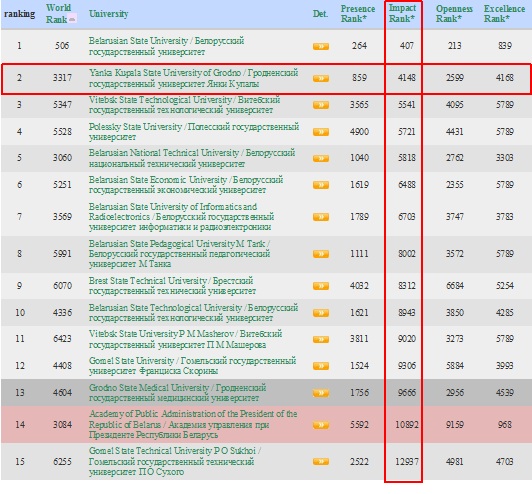Select openness rank value 213

455,46
